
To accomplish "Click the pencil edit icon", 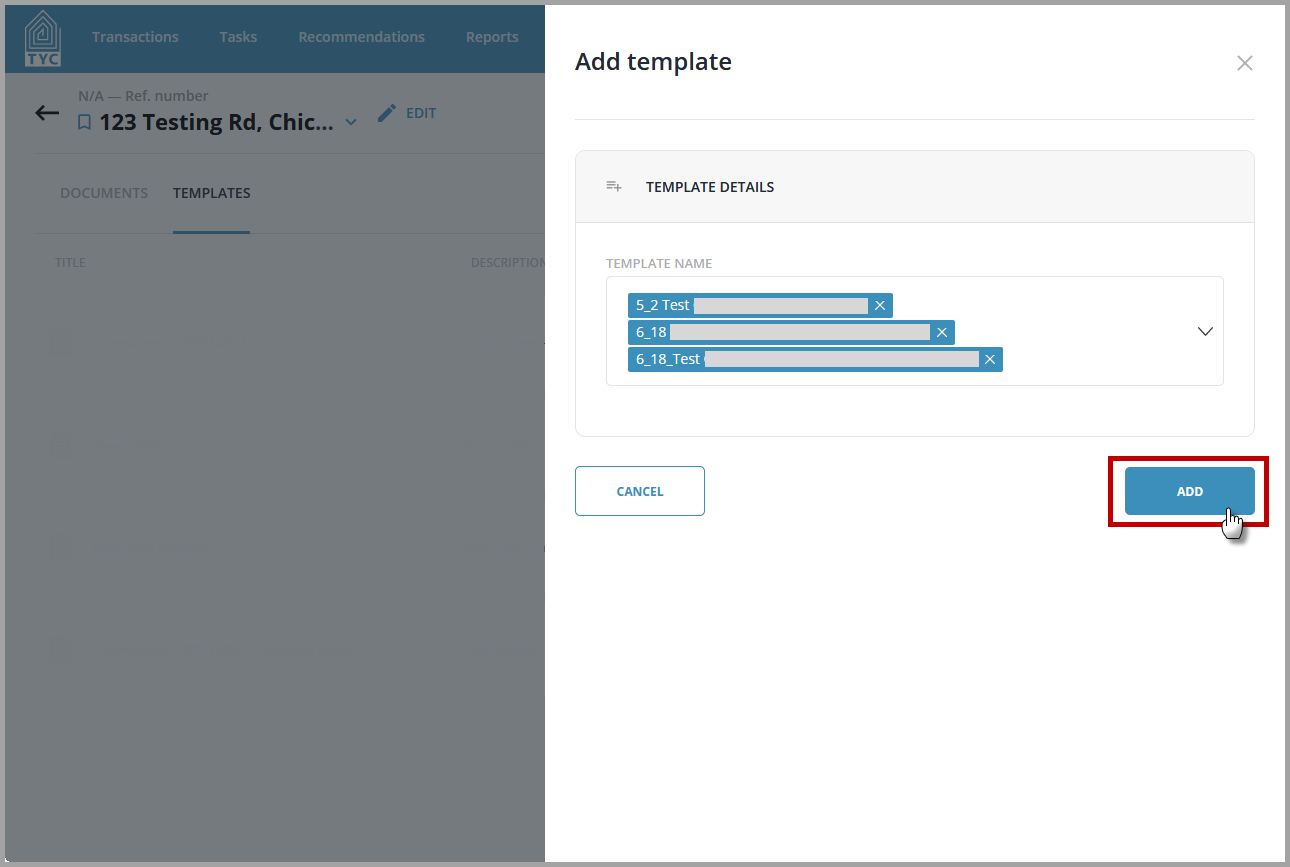I will [x=387, y=113].
